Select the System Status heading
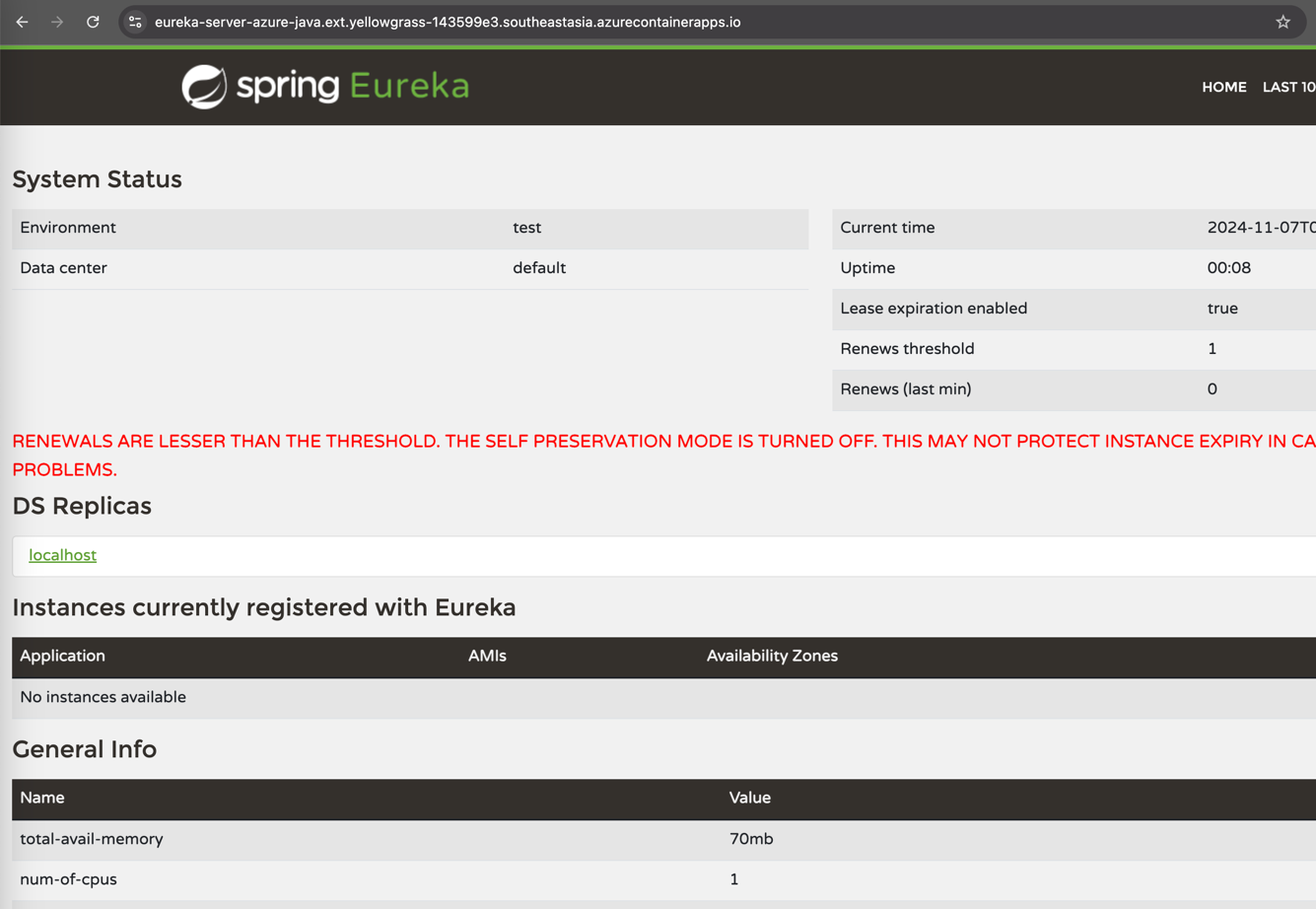 (97, 179)
